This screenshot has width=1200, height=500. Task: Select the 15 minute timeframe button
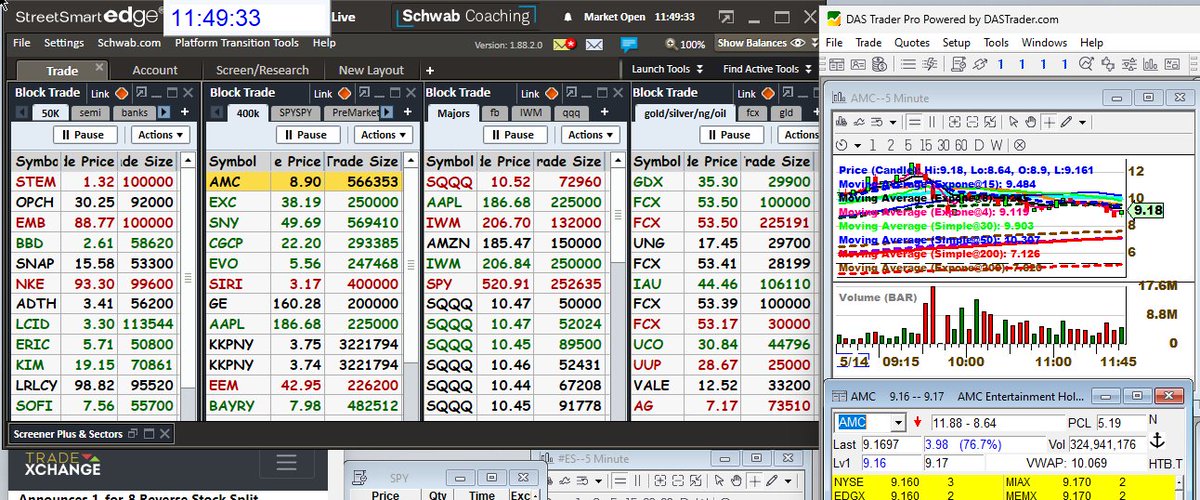(925, 145)
